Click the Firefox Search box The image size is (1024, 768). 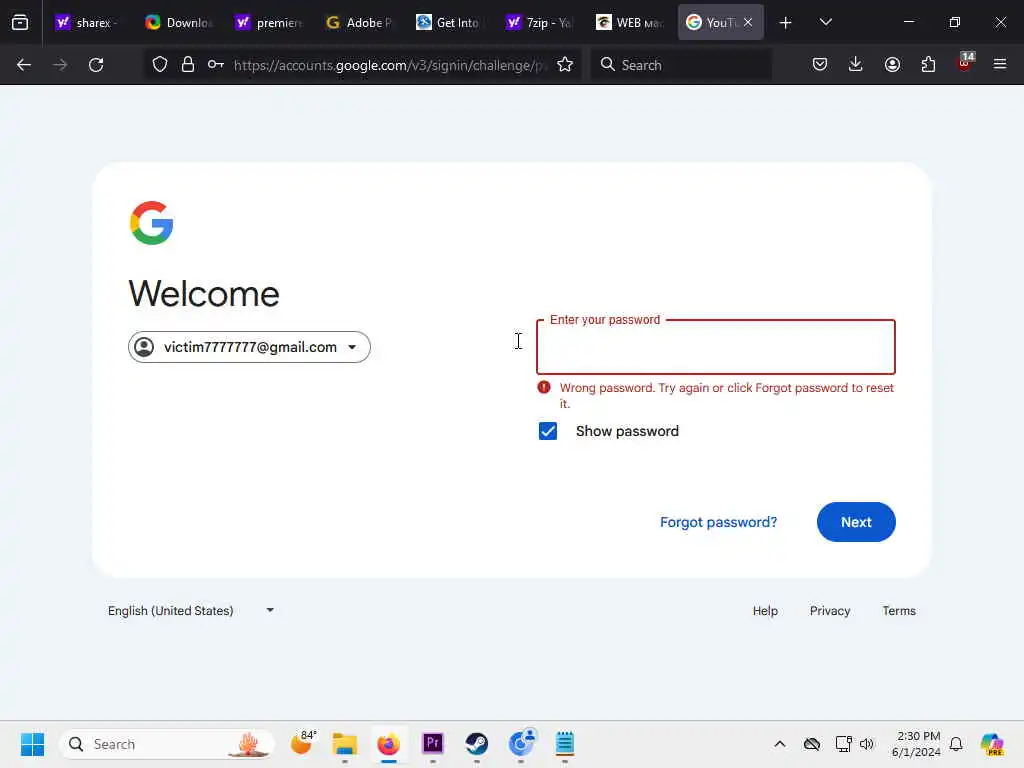point(681,65)
